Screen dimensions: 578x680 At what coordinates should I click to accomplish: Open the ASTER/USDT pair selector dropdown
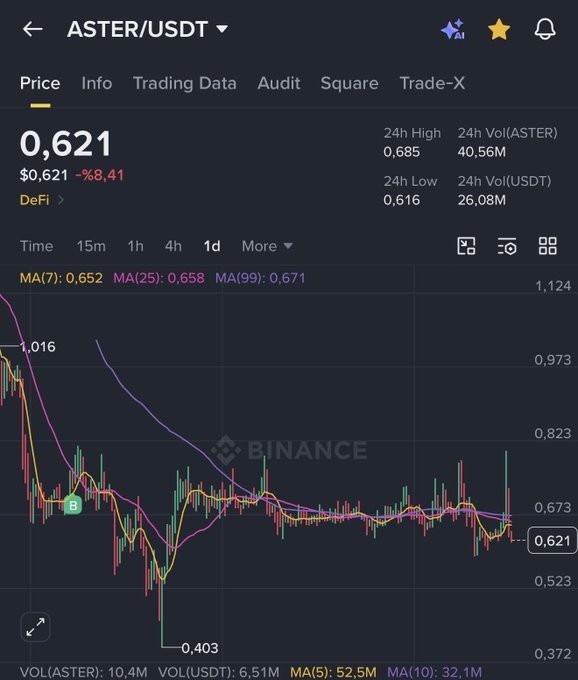tap(147, 29)
